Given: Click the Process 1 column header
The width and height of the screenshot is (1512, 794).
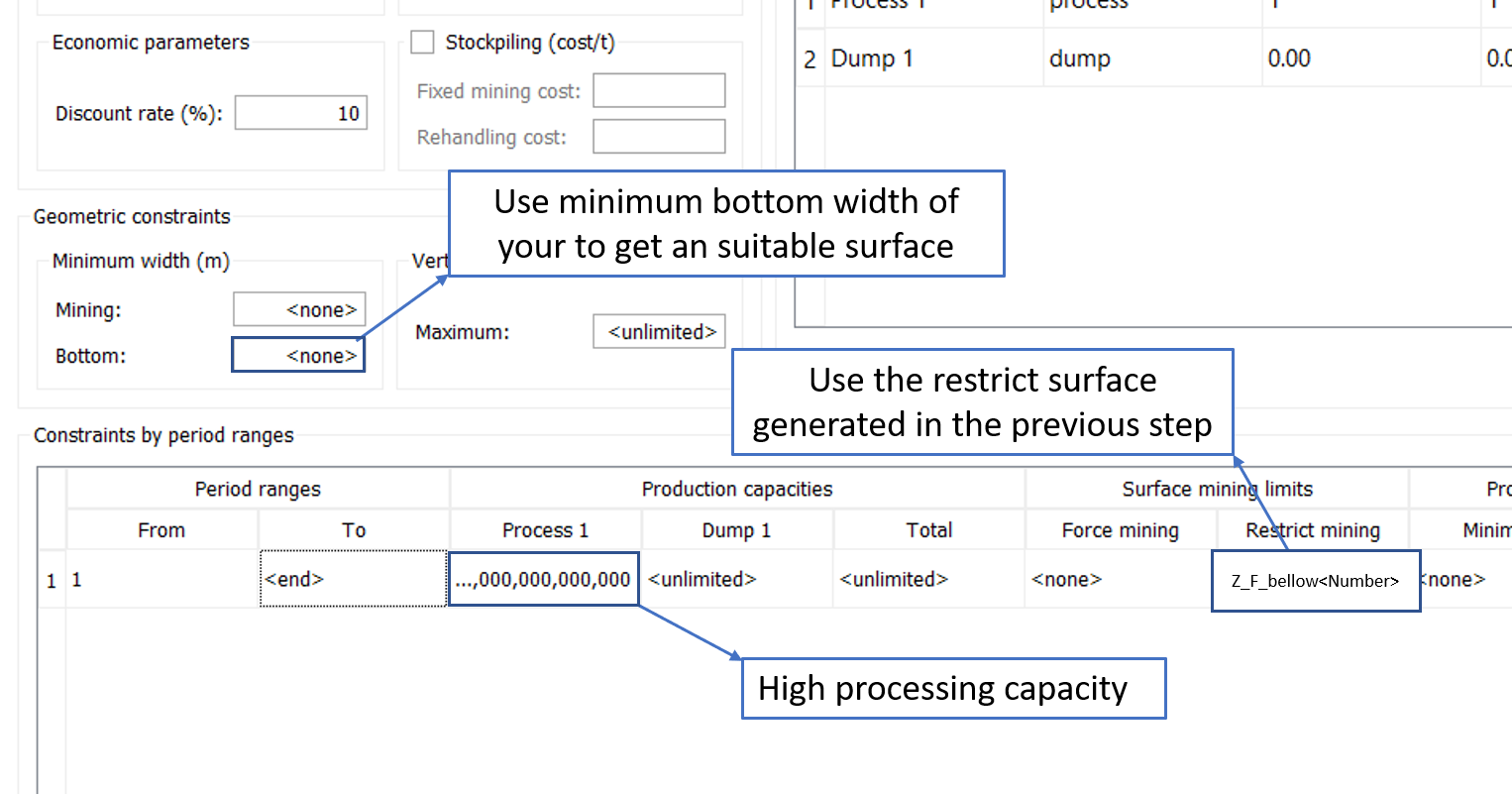Looking at the screenshot, I should (545, 530).
